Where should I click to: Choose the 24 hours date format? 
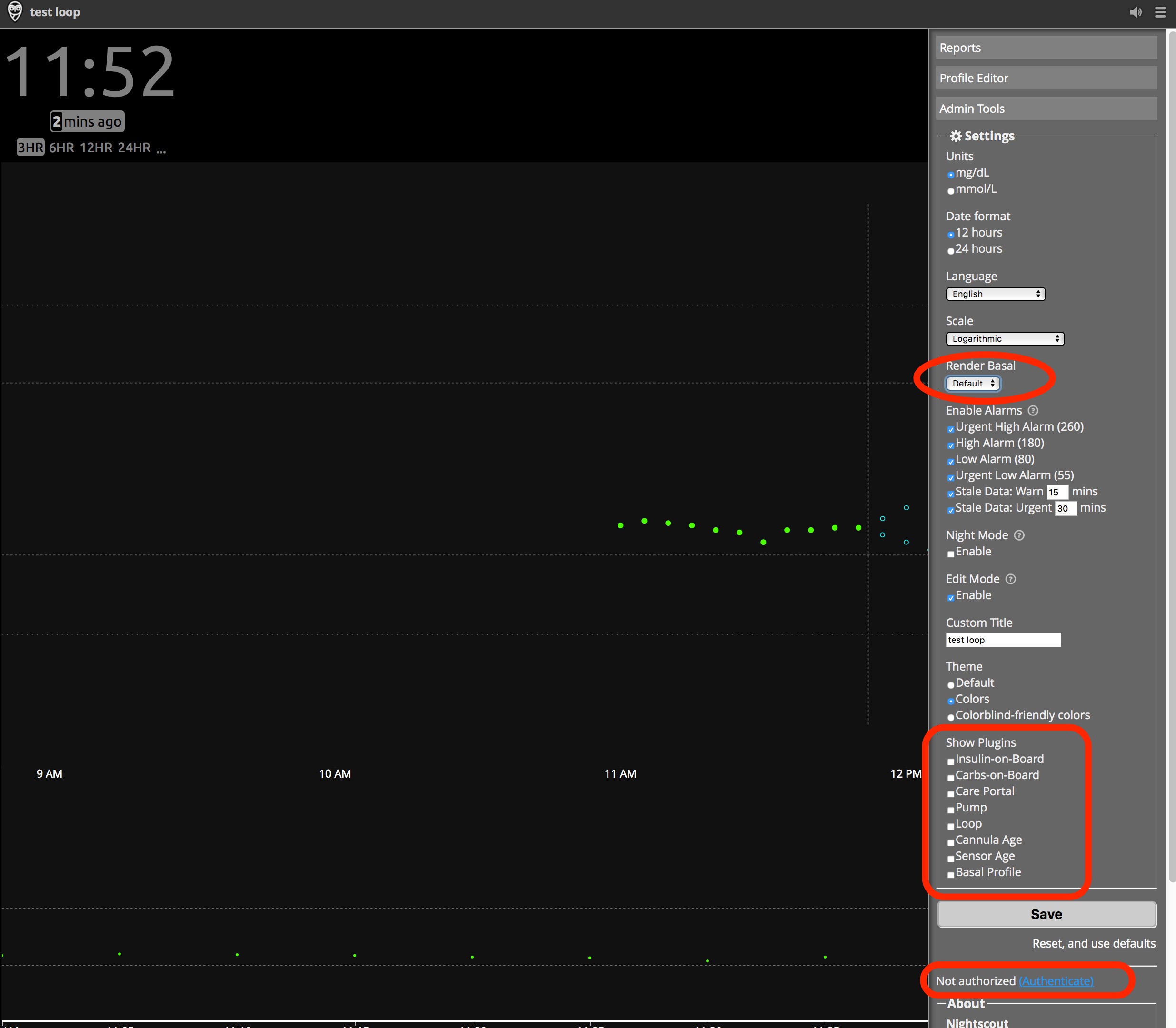coord(951,251)
